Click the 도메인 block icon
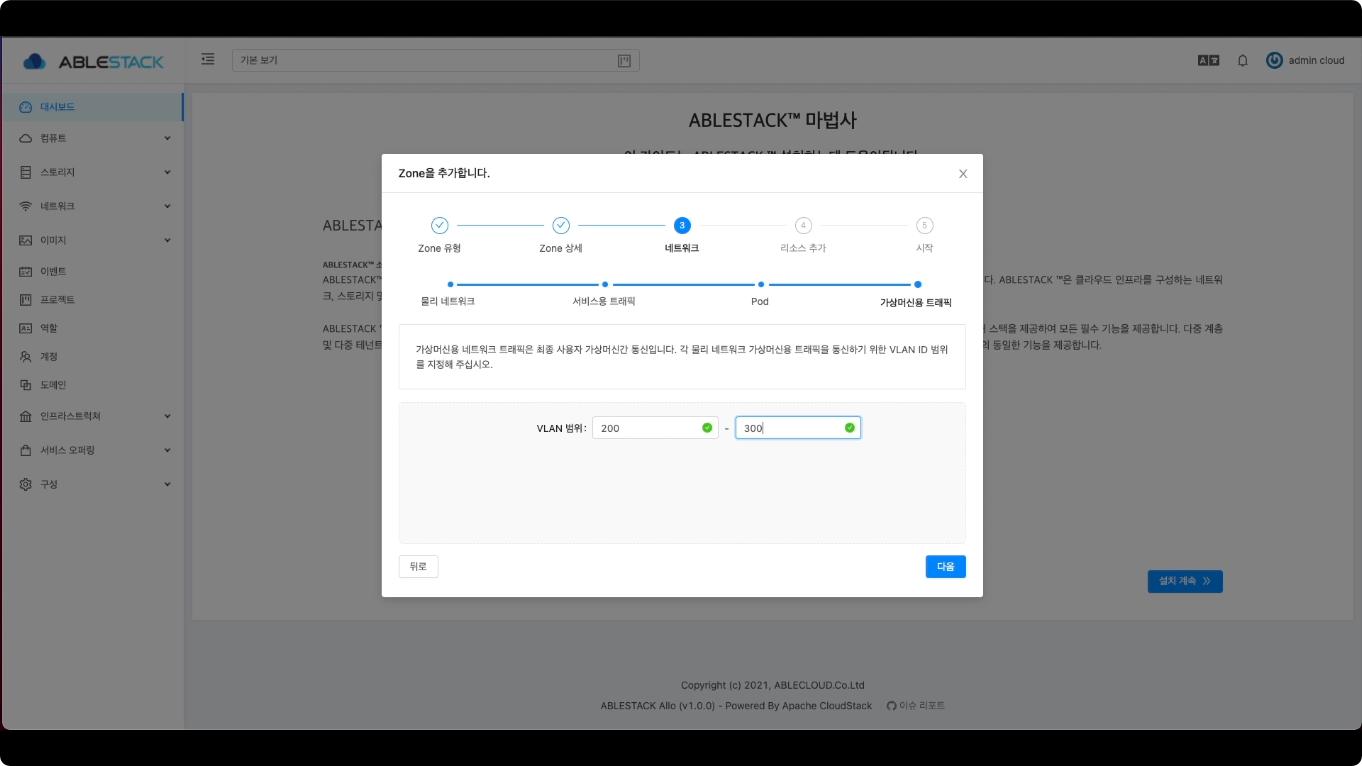Viewport: 1362px width, 766px height. pos(26,385)
